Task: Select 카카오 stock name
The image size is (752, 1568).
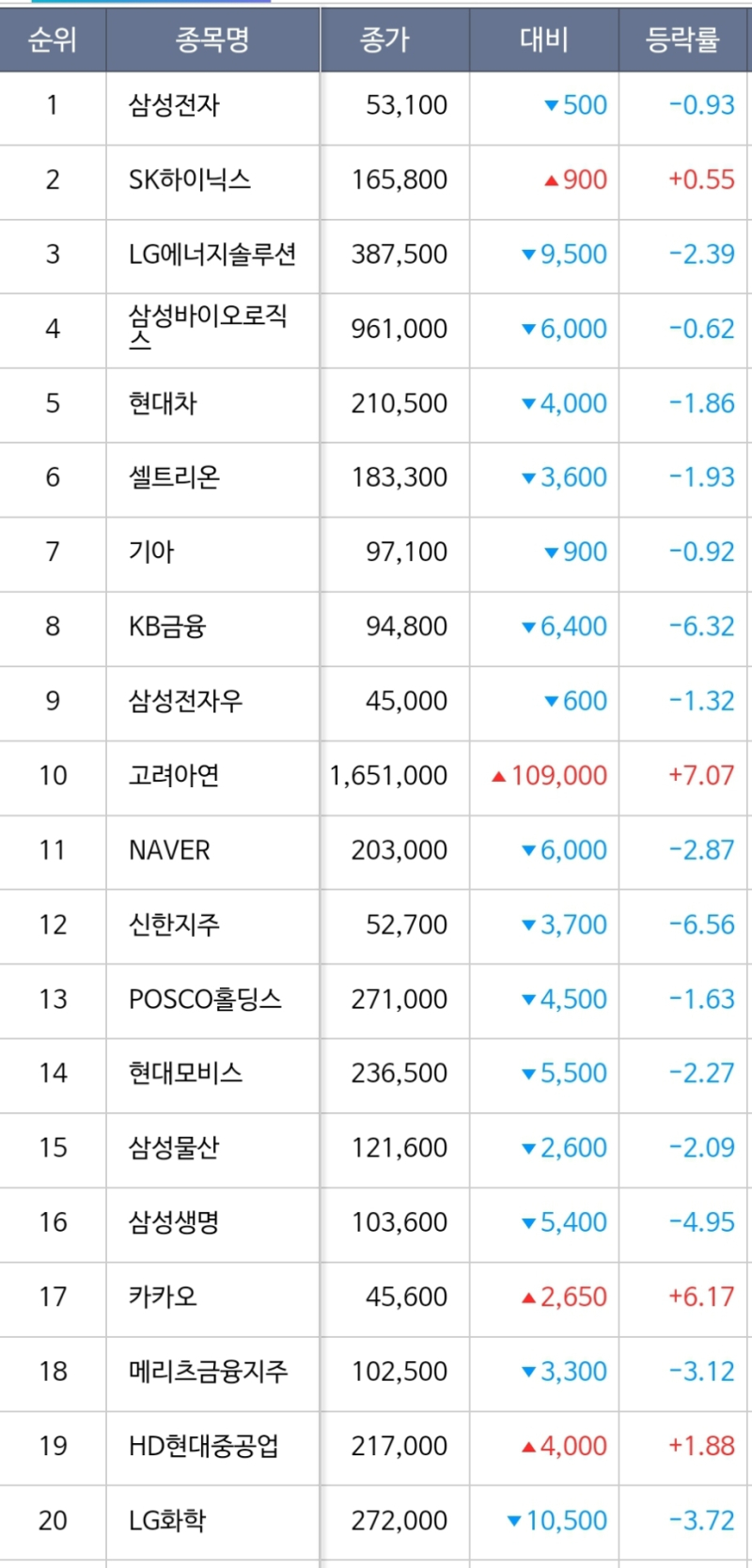Action: (163, 1297)
